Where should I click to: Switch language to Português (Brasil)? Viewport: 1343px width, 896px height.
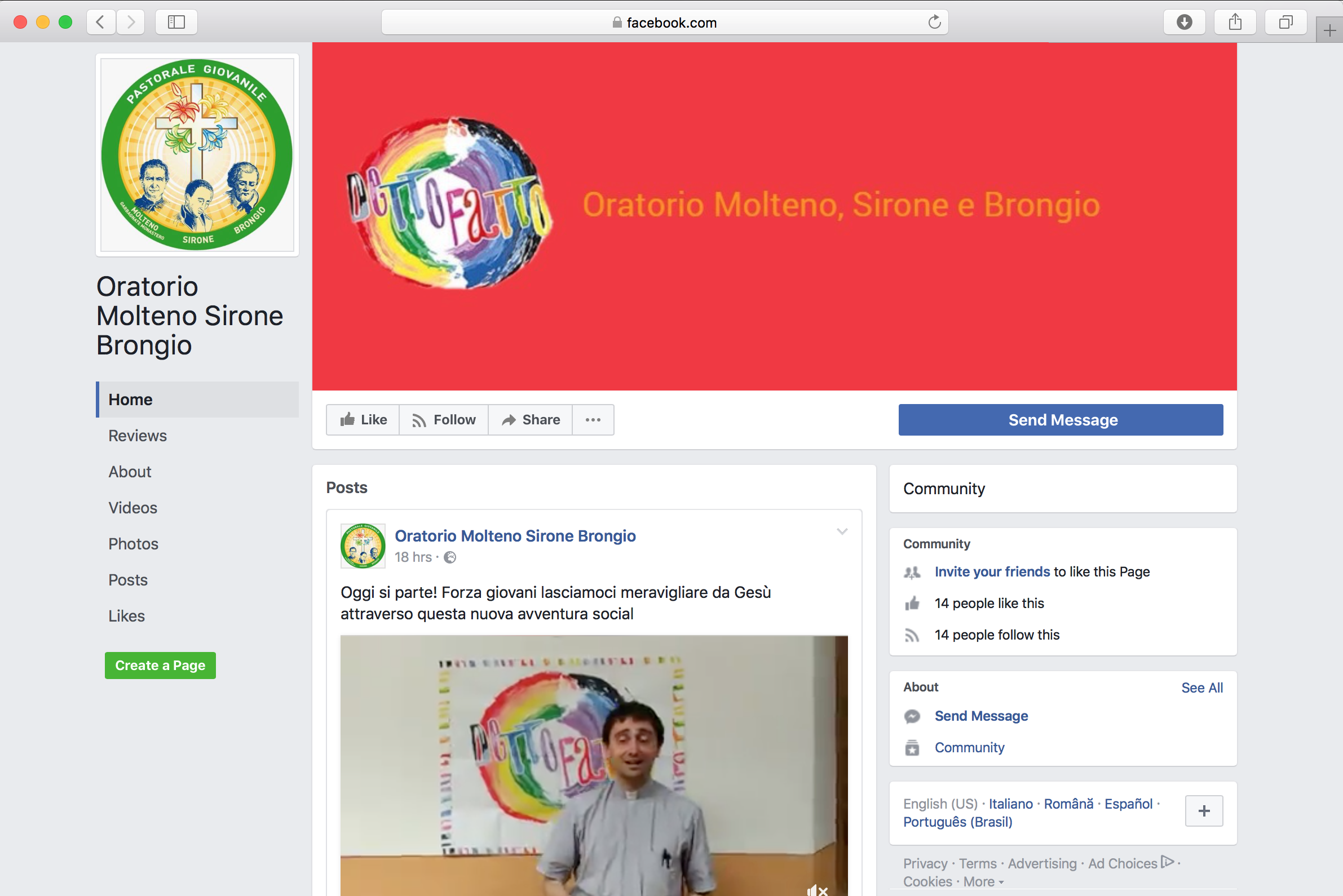(958, 822)
